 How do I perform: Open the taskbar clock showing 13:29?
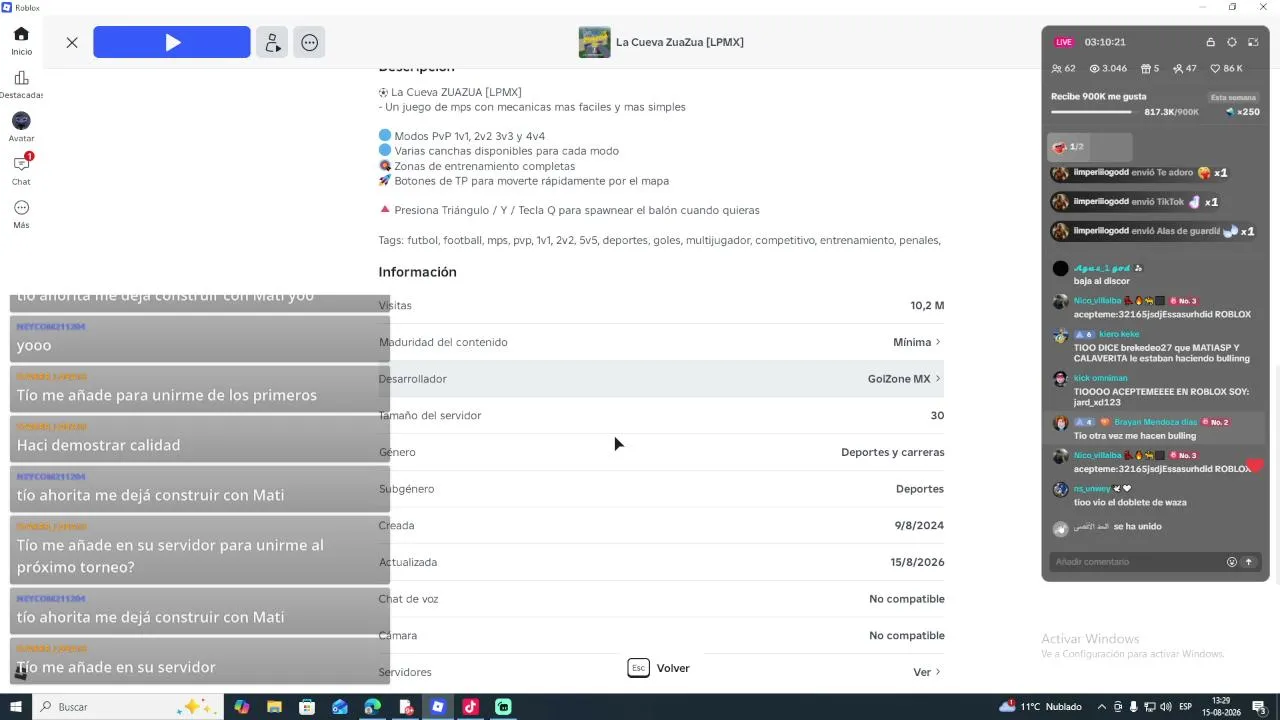click(x=1221, y=707)
